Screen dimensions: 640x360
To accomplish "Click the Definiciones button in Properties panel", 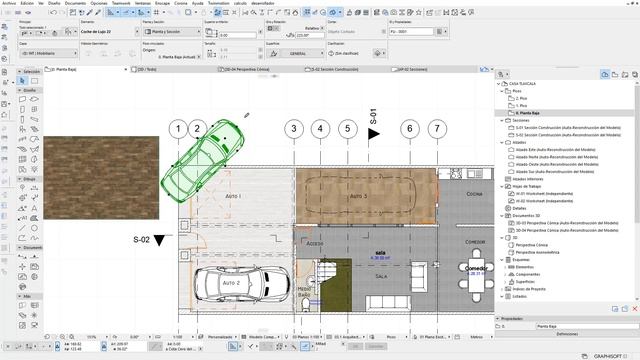I will pyautogui.click(x=567, y=334).
